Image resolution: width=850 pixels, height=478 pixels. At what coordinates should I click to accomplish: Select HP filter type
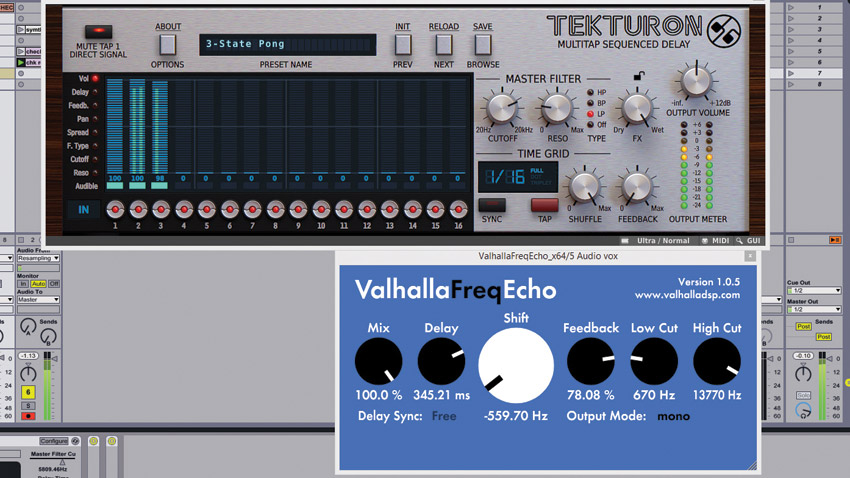pos(590,93)
